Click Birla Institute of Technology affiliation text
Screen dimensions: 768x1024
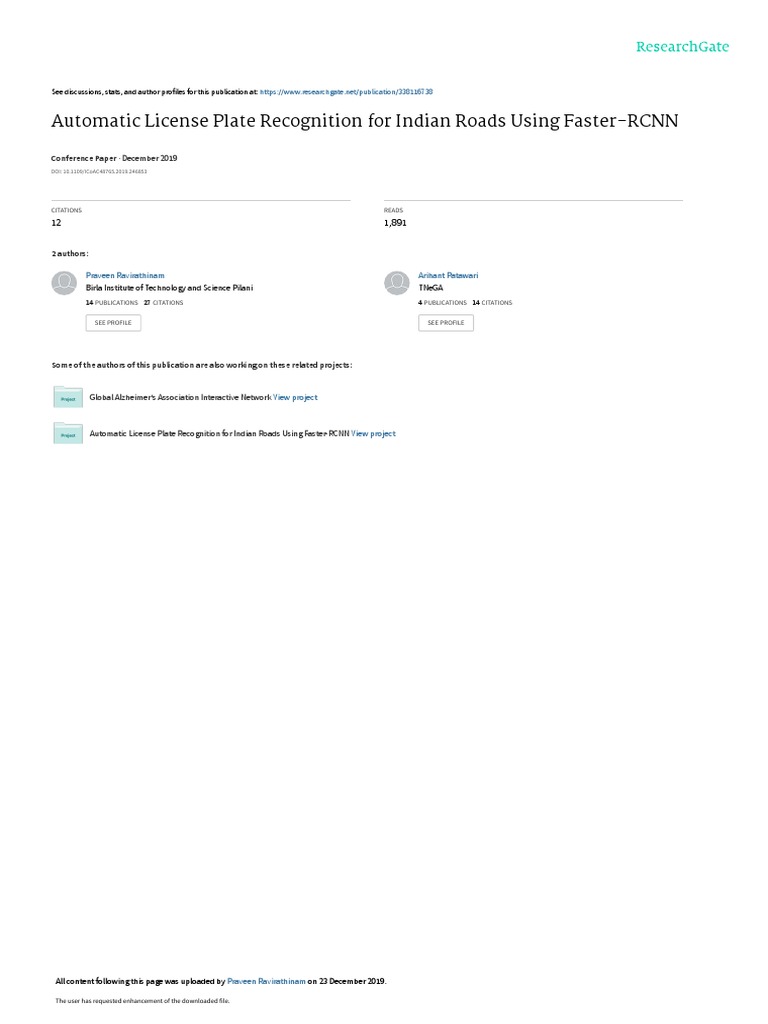point(169,288)
